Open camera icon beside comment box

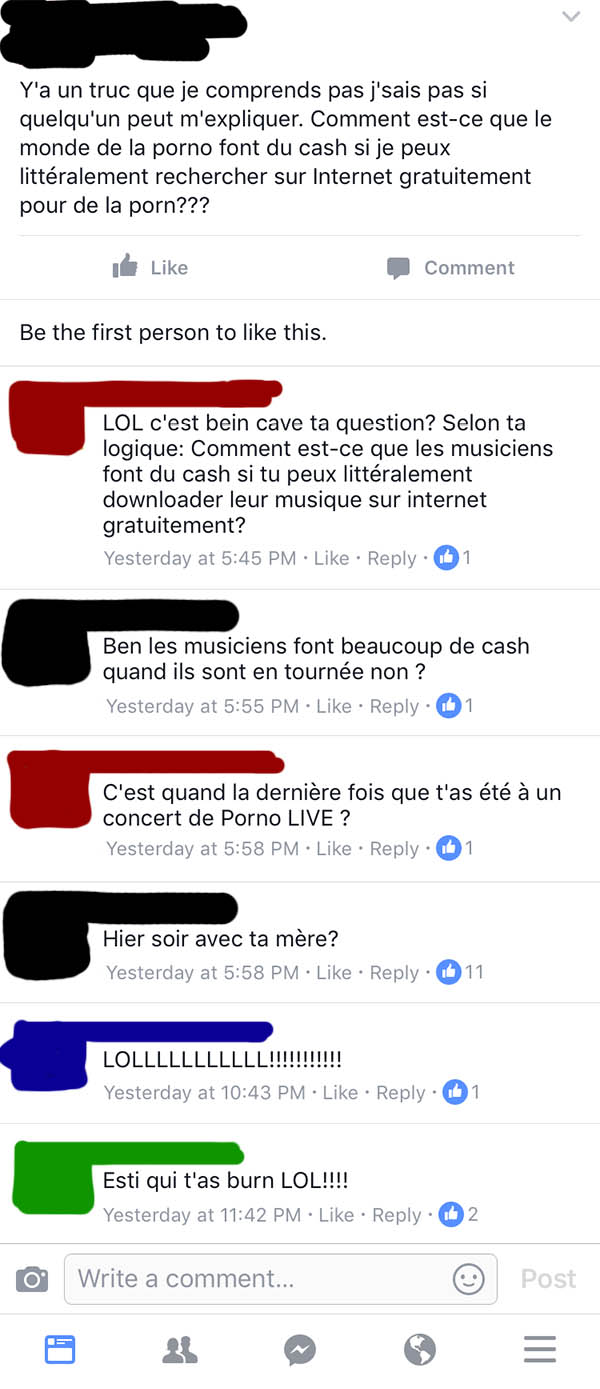point(32,1278)
